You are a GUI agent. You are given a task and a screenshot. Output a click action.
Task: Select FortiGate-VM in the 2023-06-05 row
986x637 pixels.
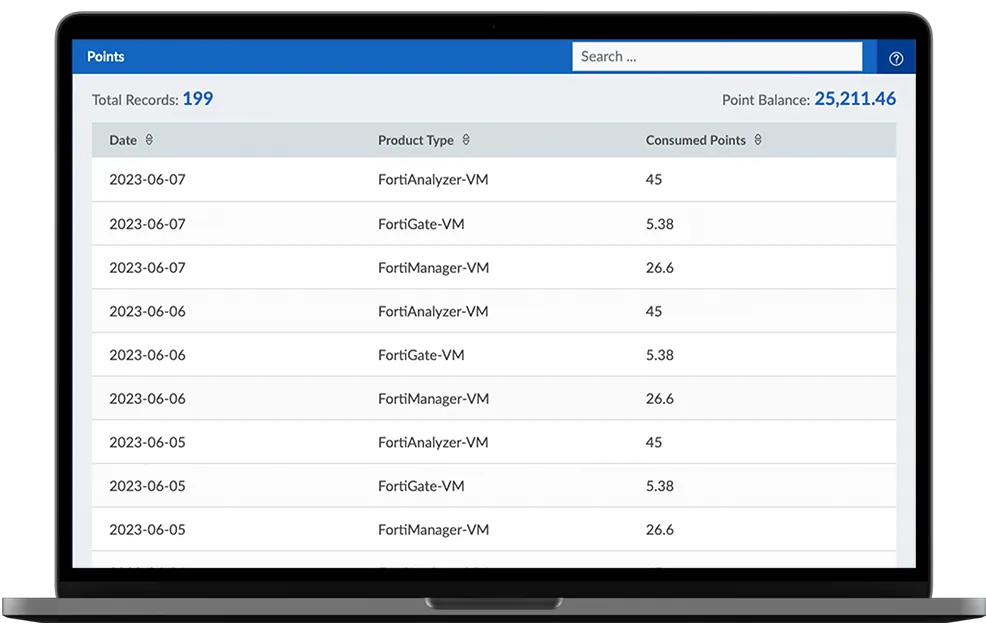421,486
